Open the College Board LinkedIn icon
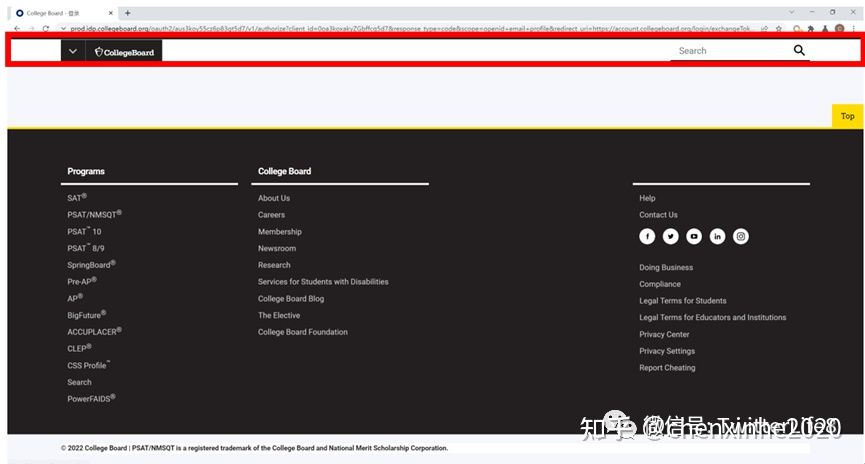This screenshot has height=464, width=865. point(717,236)
